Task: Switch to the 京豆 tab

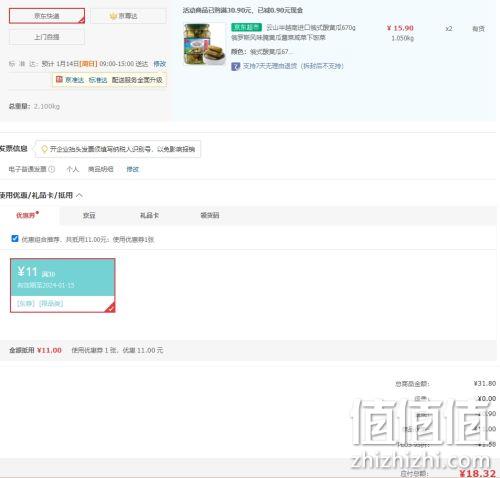Action: coord(89,215)
